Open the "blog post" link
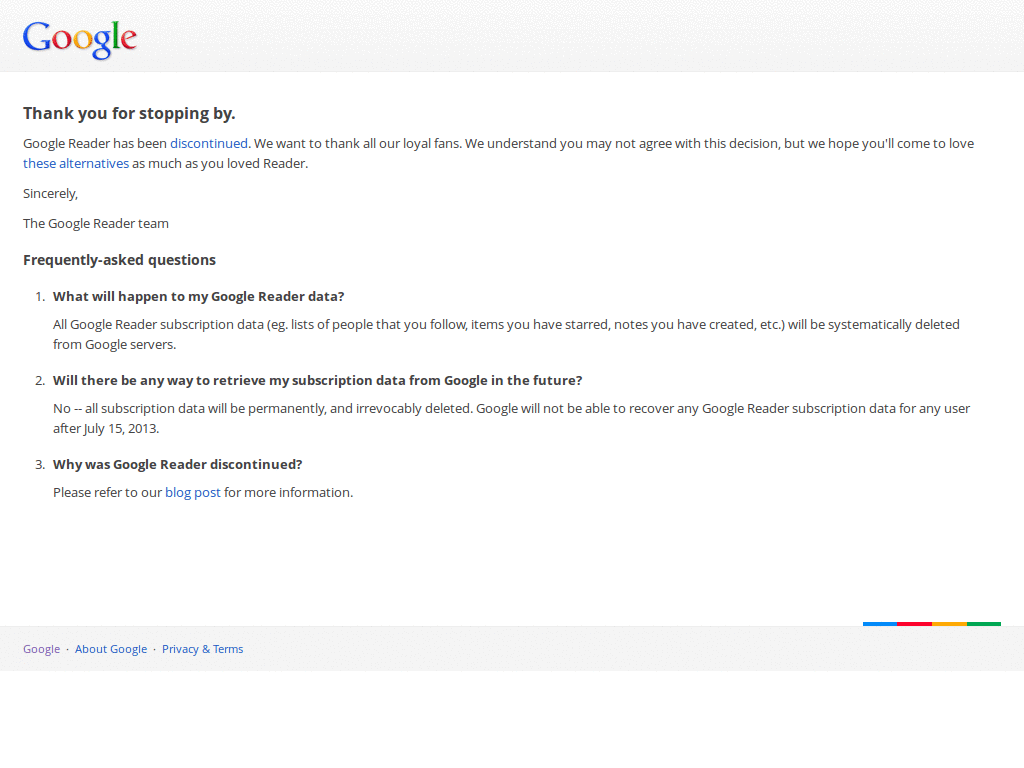This screenshot has height=768, width=1024. click(193, 492)
